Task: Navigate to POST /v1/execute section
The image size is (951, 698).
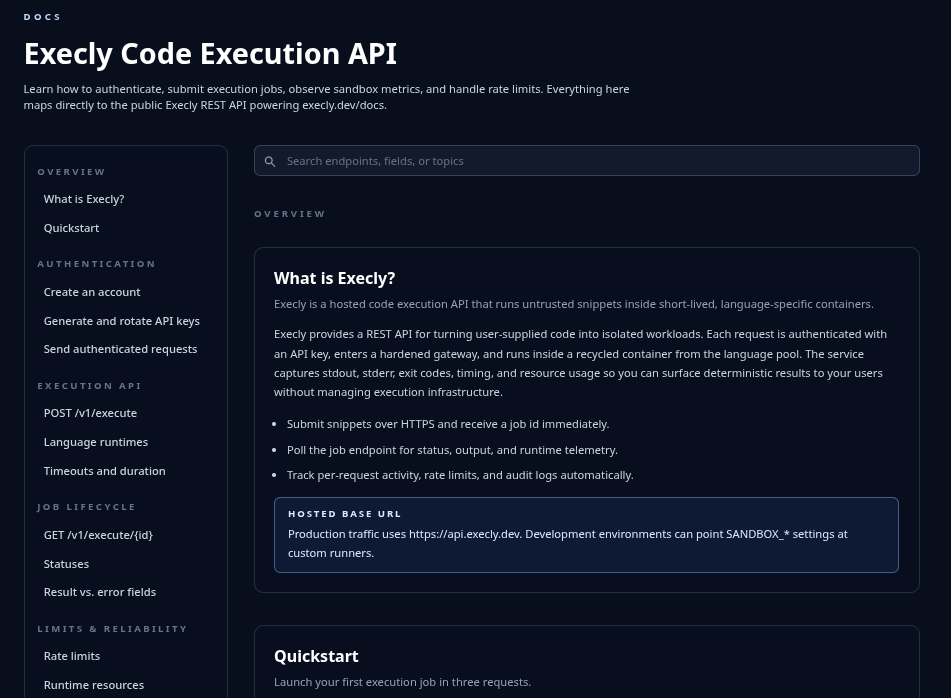Action: click(90, 413)
